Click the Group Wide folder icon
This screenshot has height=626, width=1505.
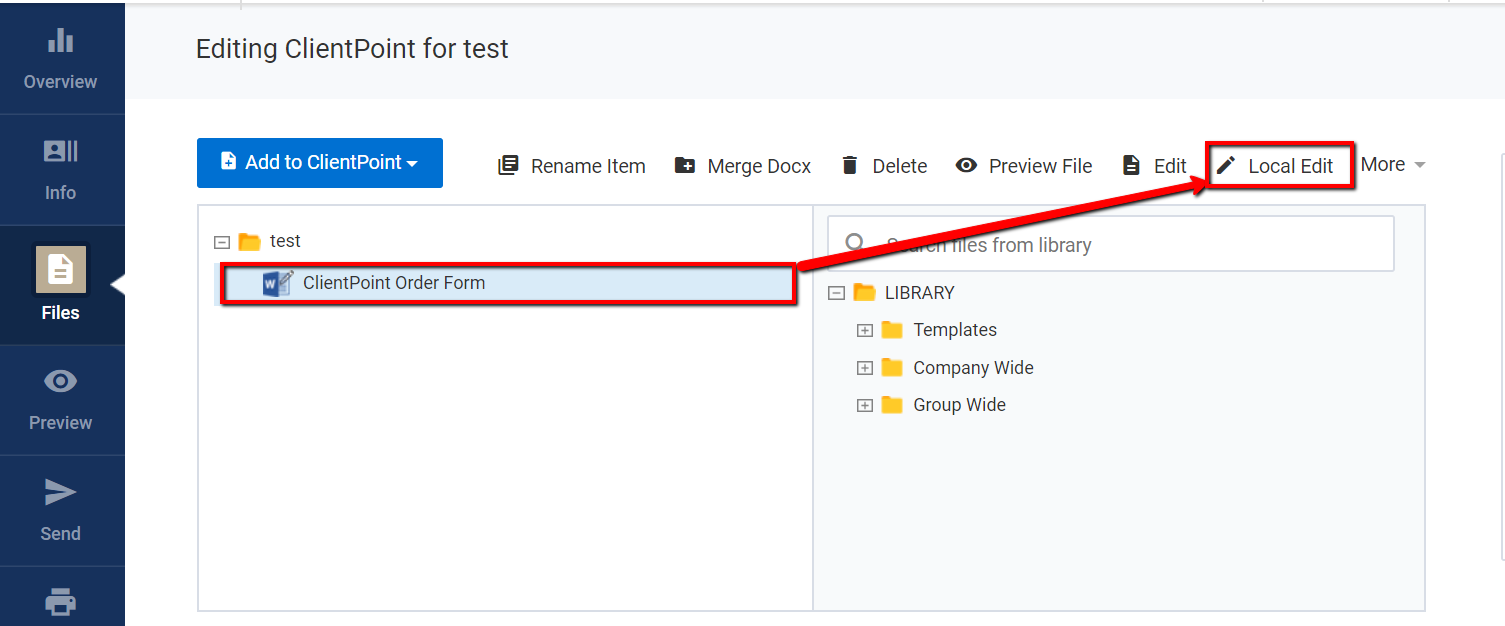click(892, 405)
